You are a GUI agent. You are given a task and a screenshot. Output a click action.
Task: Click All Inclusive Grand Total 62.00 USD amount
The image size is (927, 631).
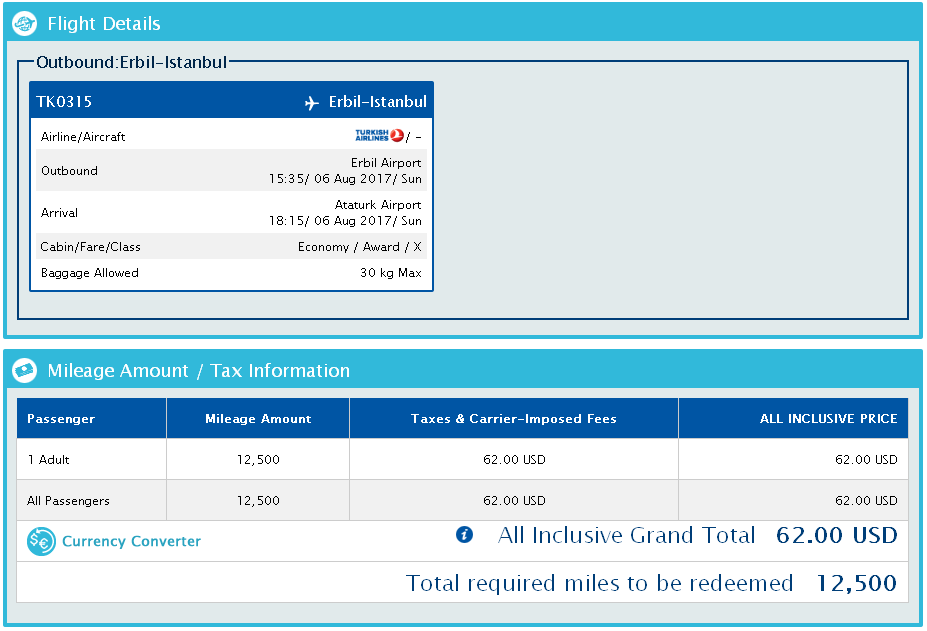[837, 535]
